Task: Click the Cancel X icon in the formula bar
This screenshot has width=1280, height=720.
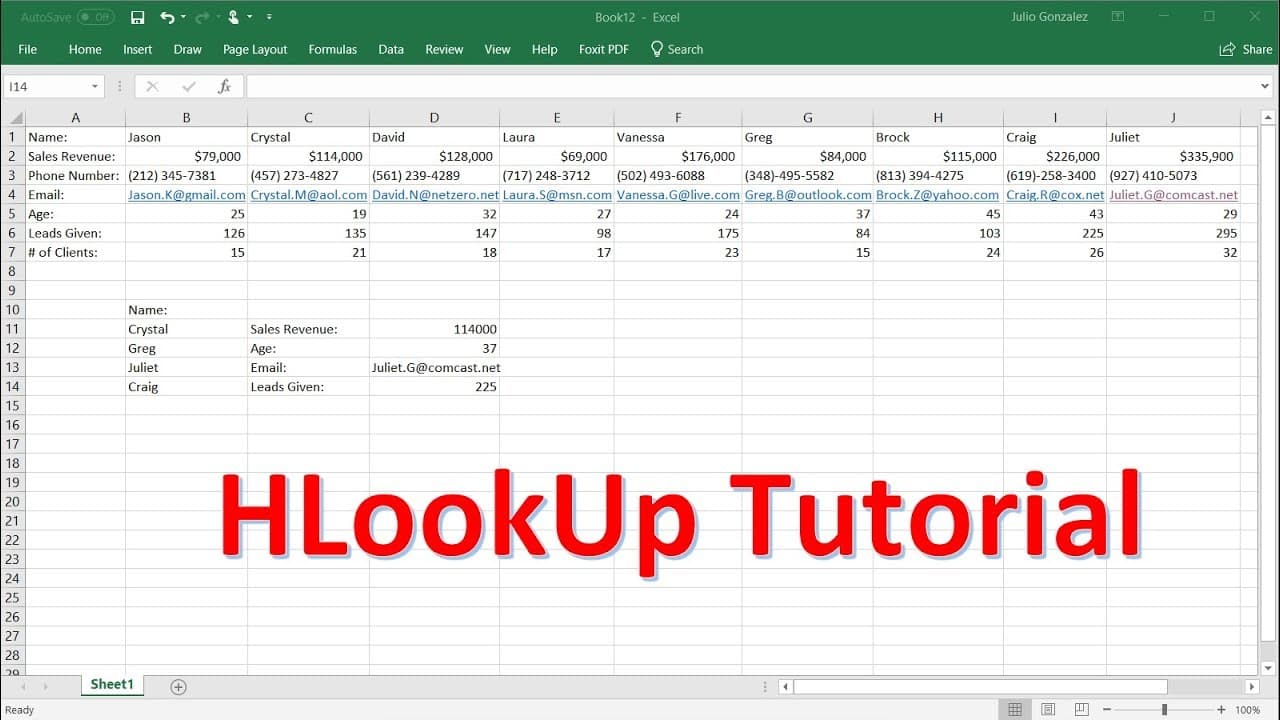Action: (x=152, y=87)
